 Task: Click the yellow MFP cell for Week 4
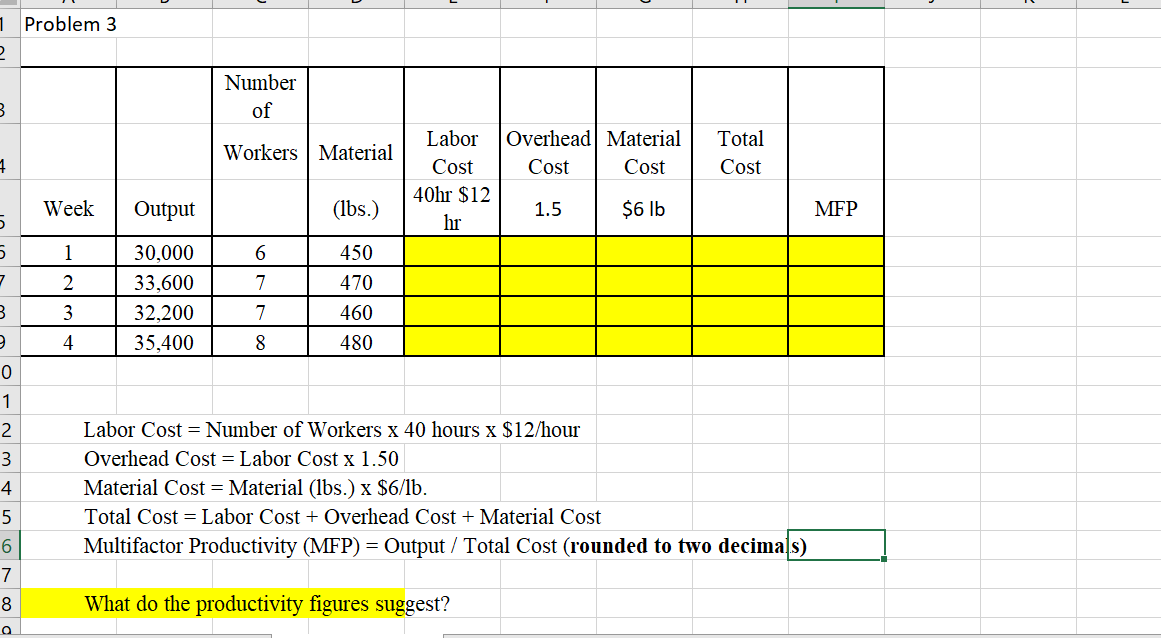tap(836, 342)
